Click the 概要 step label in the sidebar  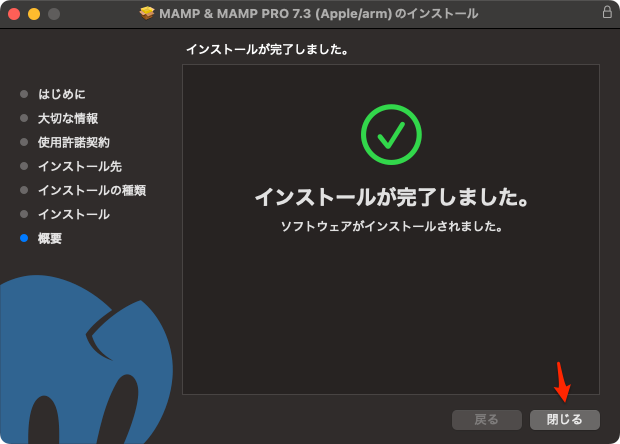[50, 238]
